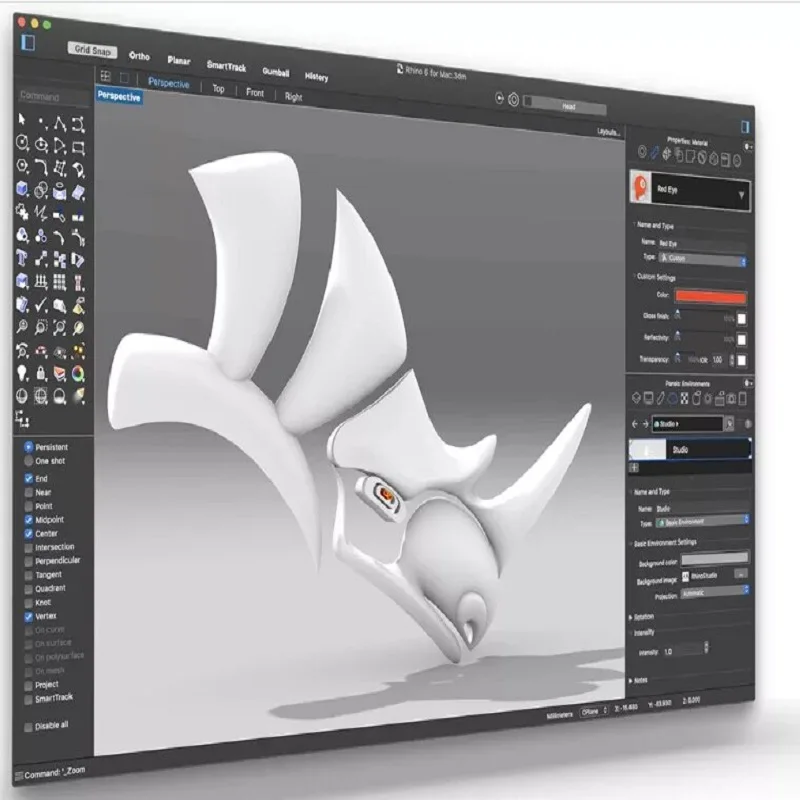Toggle the Grid Snap button

pyautogui.click(x=92, y=49)
